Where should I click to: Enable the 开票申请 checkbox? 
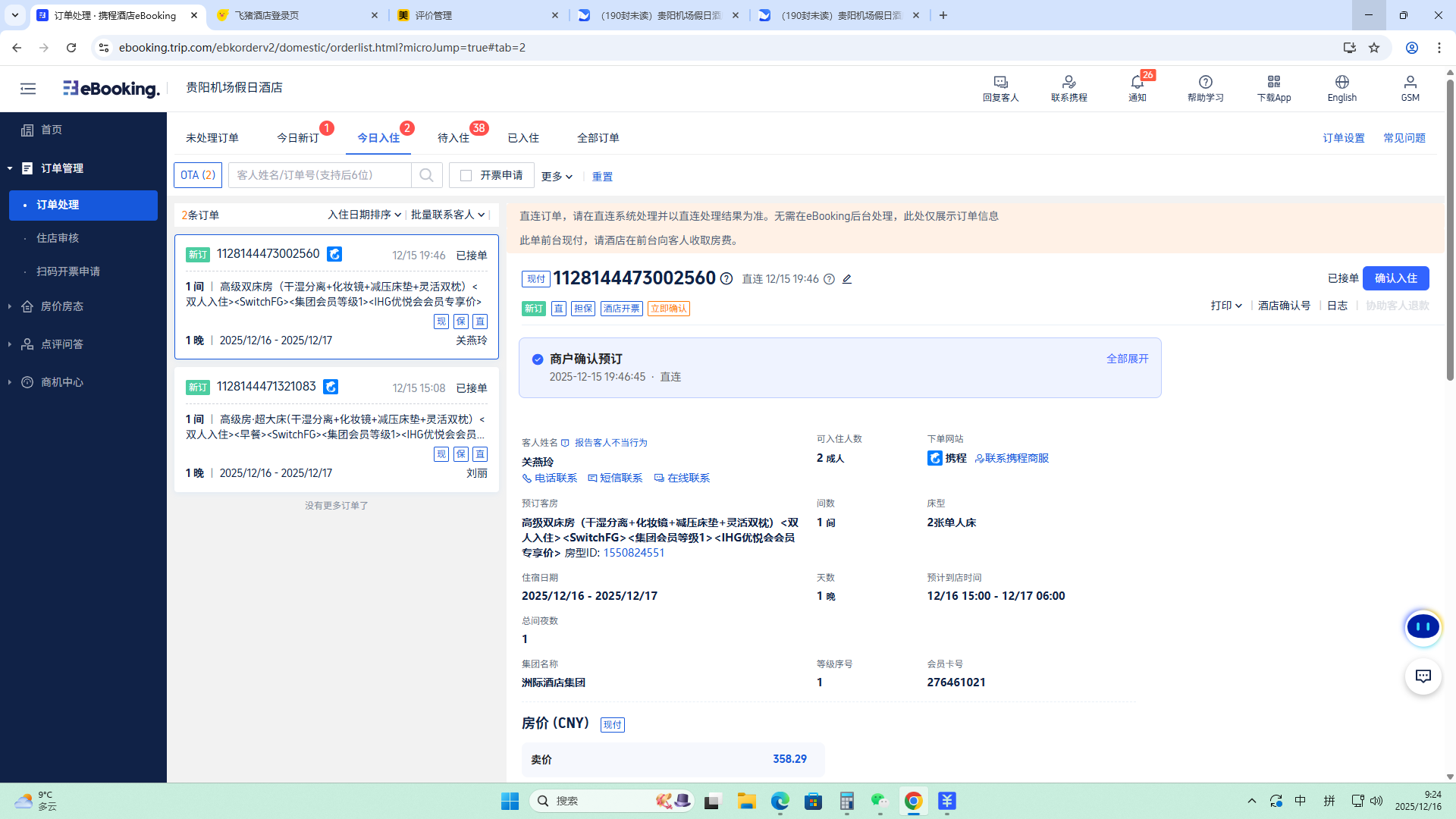tap(466, 176)
